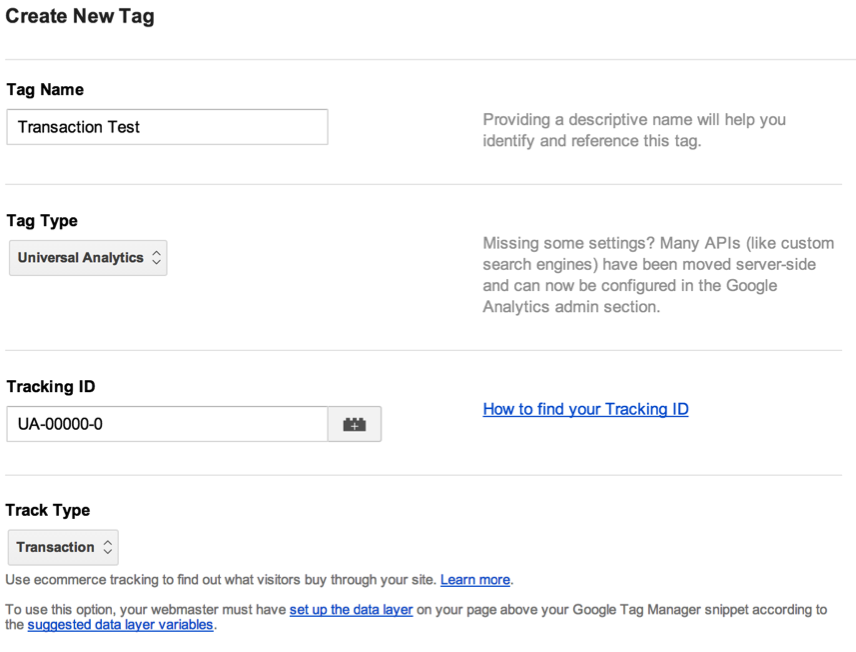856x652 pixels.
Task: Click the arrows on Transaction selector
Action: (x=107, y=548)
